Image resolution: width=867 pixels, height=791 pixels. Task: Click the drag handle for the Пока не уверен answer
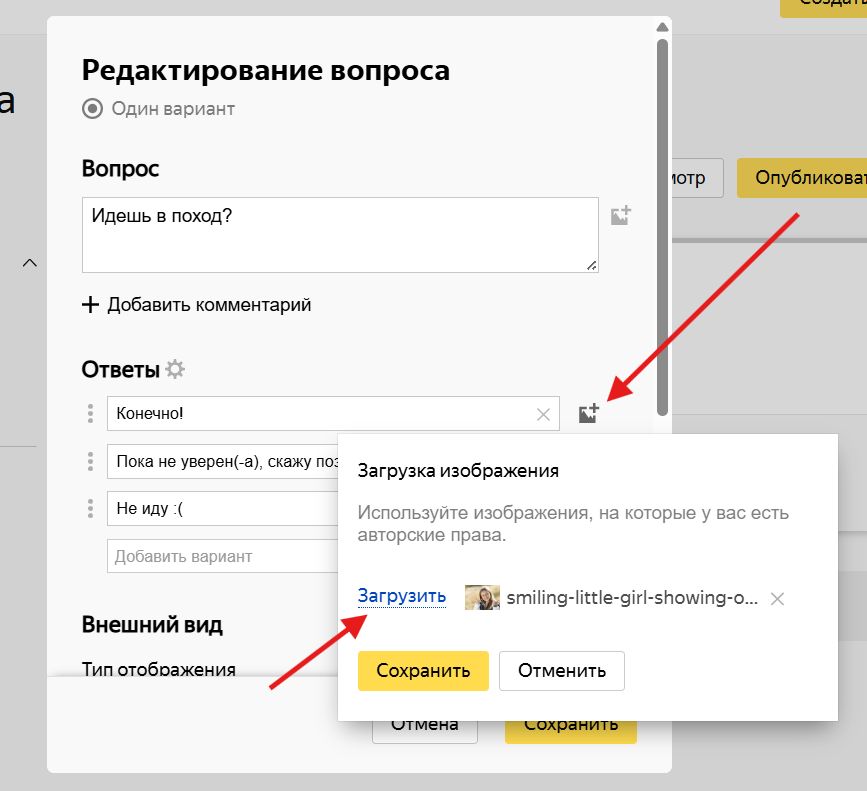click(91, 461)
